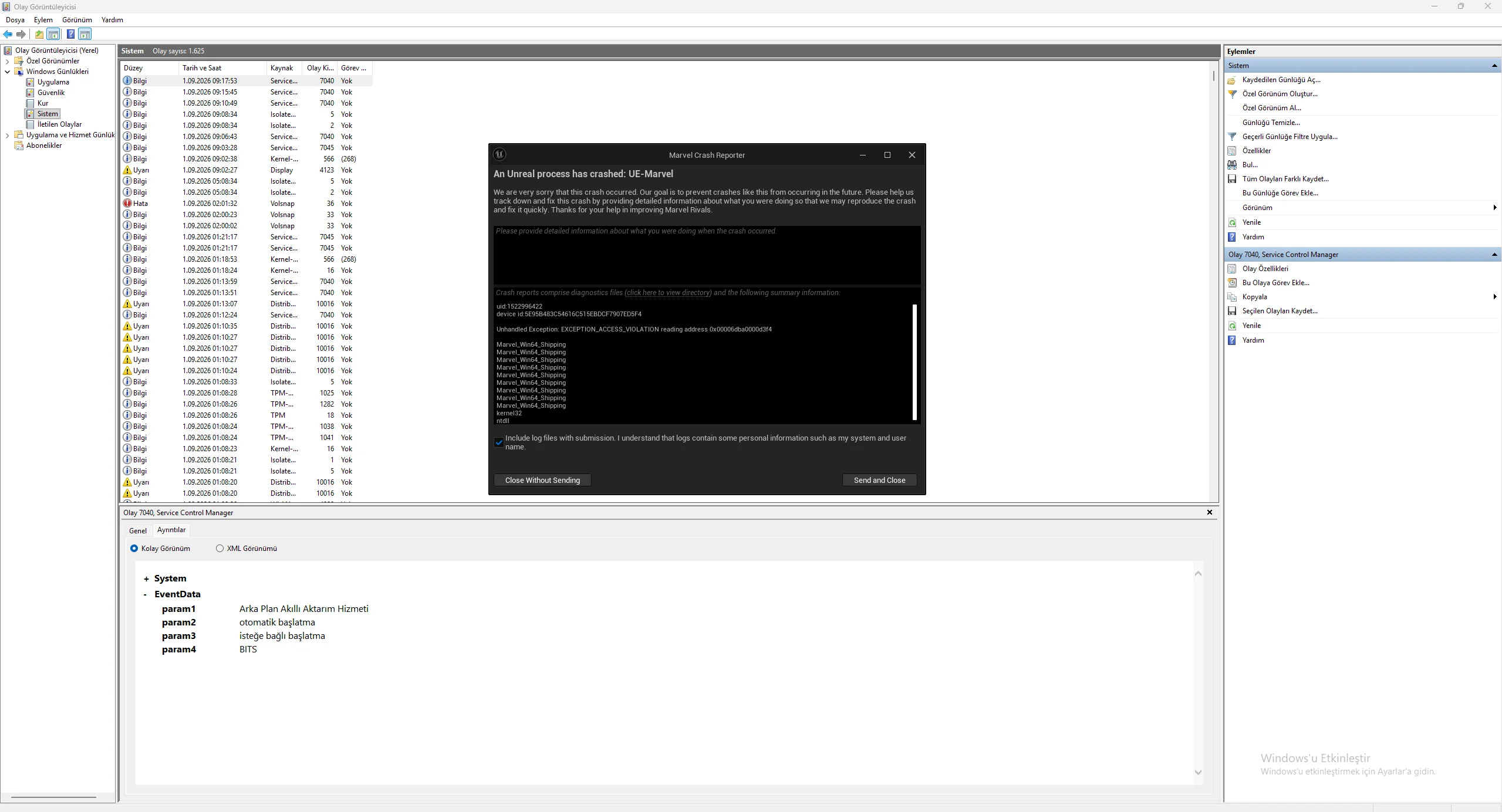Open the Görünüm submenu arrow in actions
This screenshot has width=1502, height=812.
[1494, 208]
